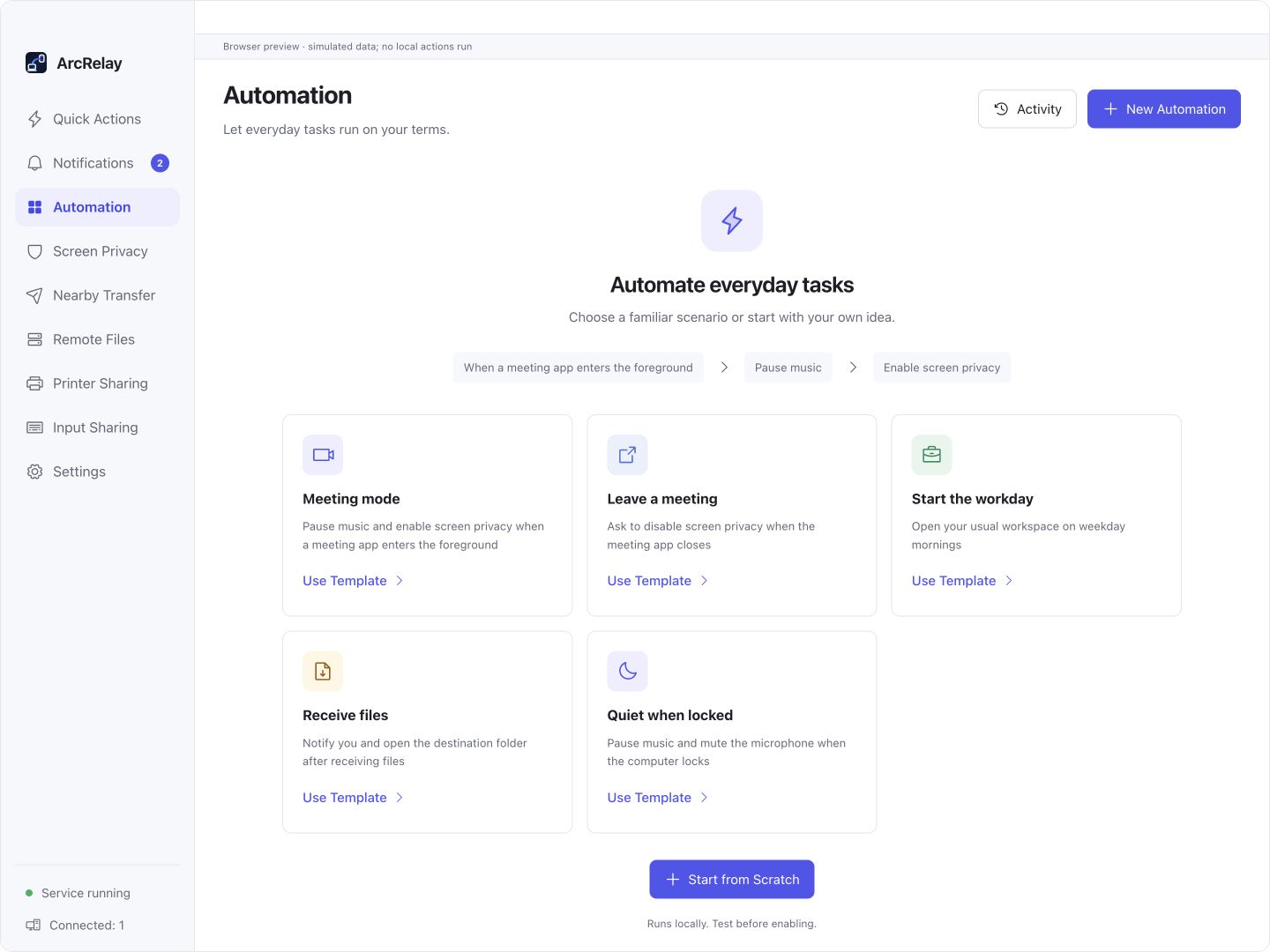The width and height of the screenshot is (1270, 952).
Task: Open the Activity history
Action: coord(1027,108)
